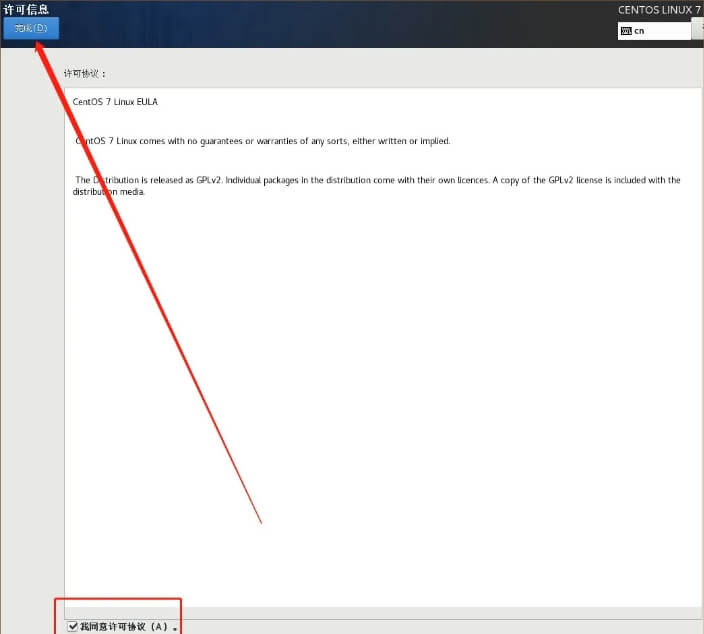Click the small mark after (A) label

pos(175,629)
